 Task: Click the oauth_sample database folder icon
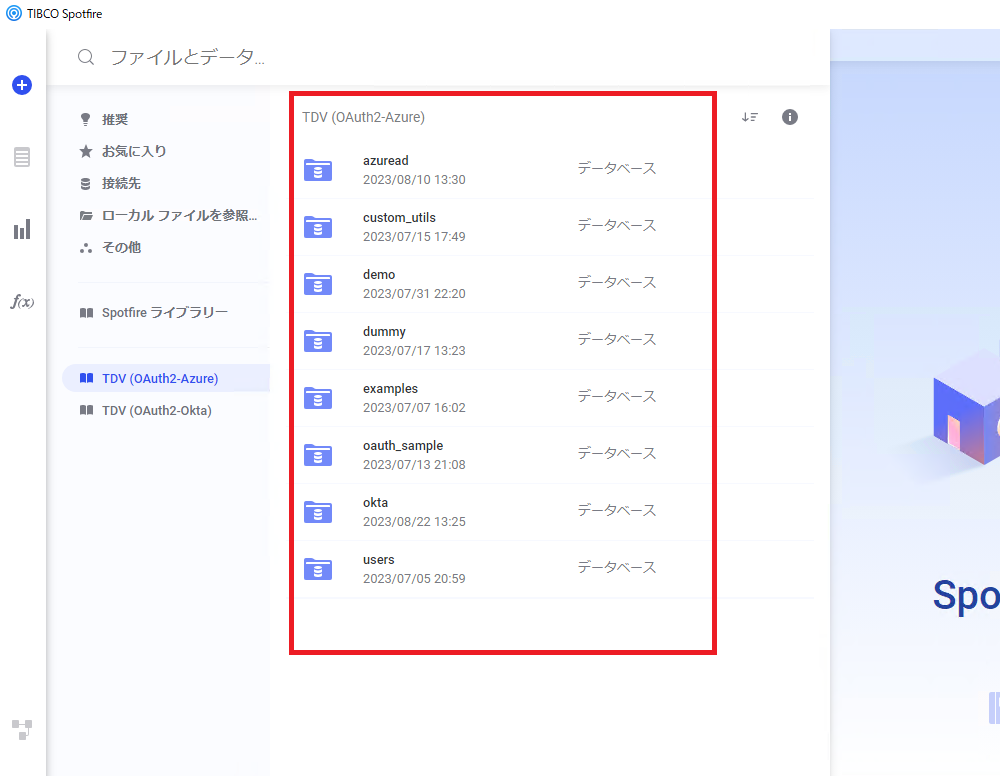(318, 455)
